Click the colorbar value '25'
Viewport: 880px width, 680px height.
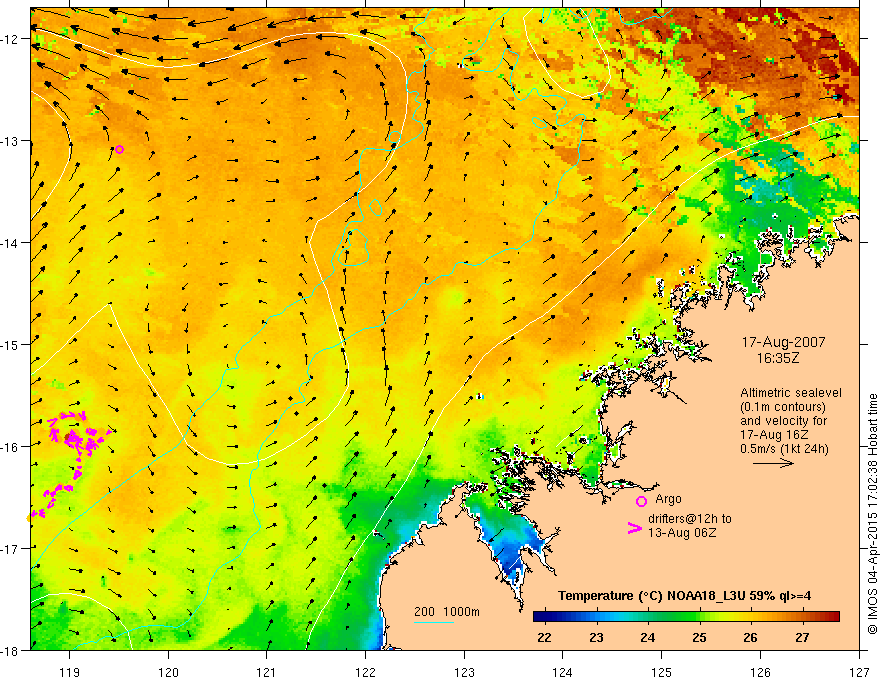coord(699,638)
